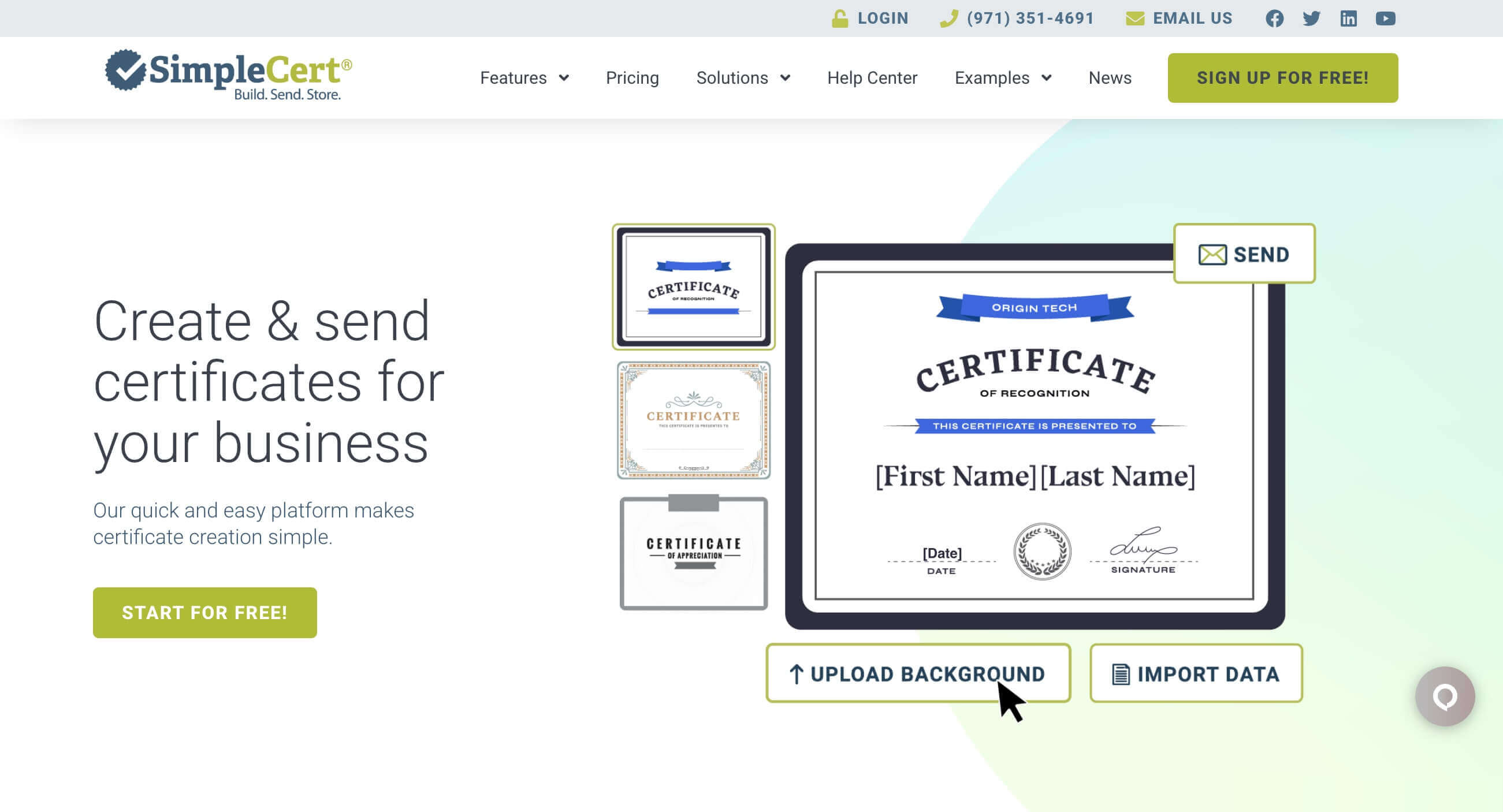Click the Start For Free button
Viewport: 1503px width, 812px height.
205,612
